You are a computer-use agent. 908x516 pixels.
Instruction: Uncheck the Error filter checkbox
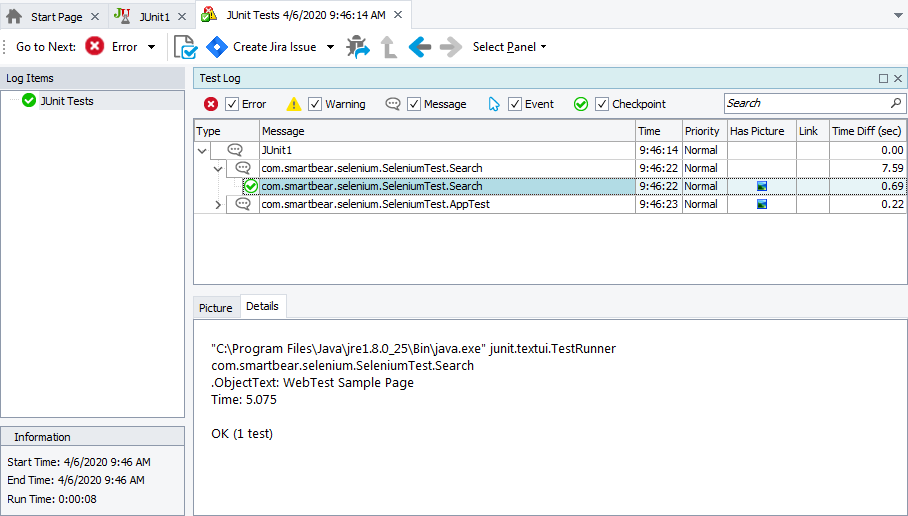coord(232,104)
